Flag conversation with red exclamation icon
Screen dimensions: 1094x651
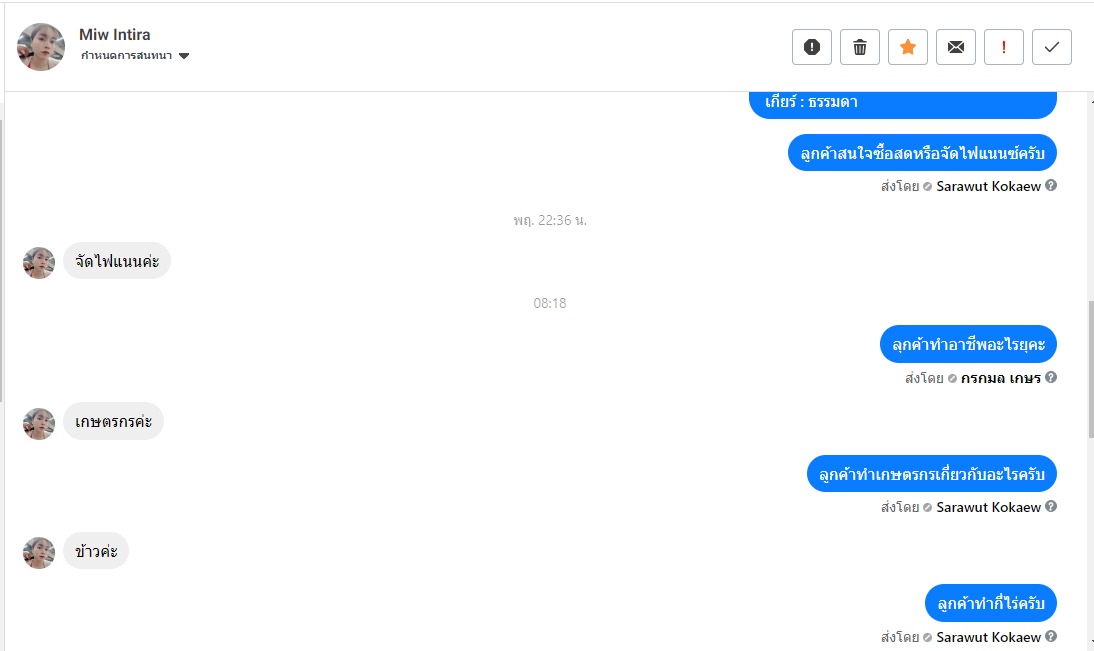[1004, 47]
